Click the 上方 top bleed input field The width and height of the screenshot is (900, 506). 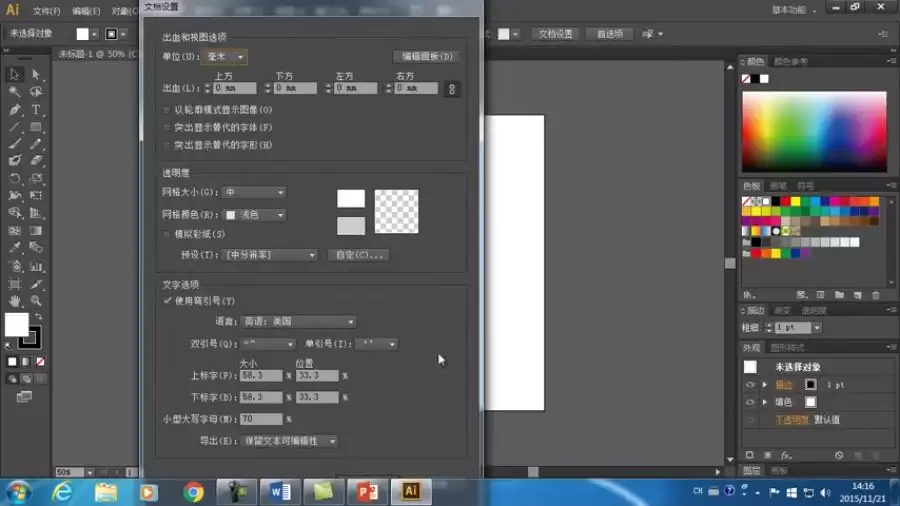point(235,88)
